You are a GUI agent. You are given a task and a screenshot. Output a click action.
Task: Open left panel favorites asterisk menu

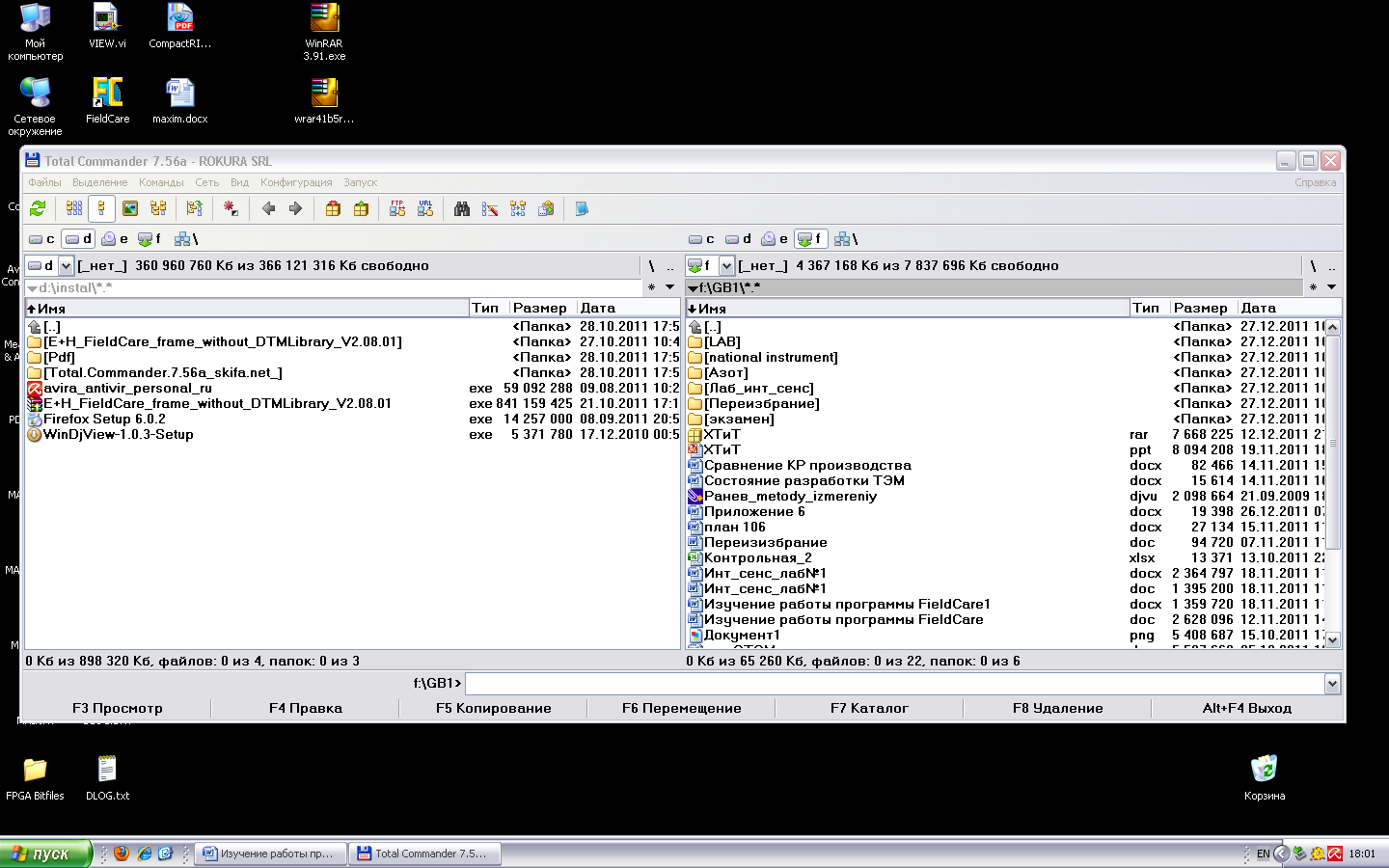651,287
